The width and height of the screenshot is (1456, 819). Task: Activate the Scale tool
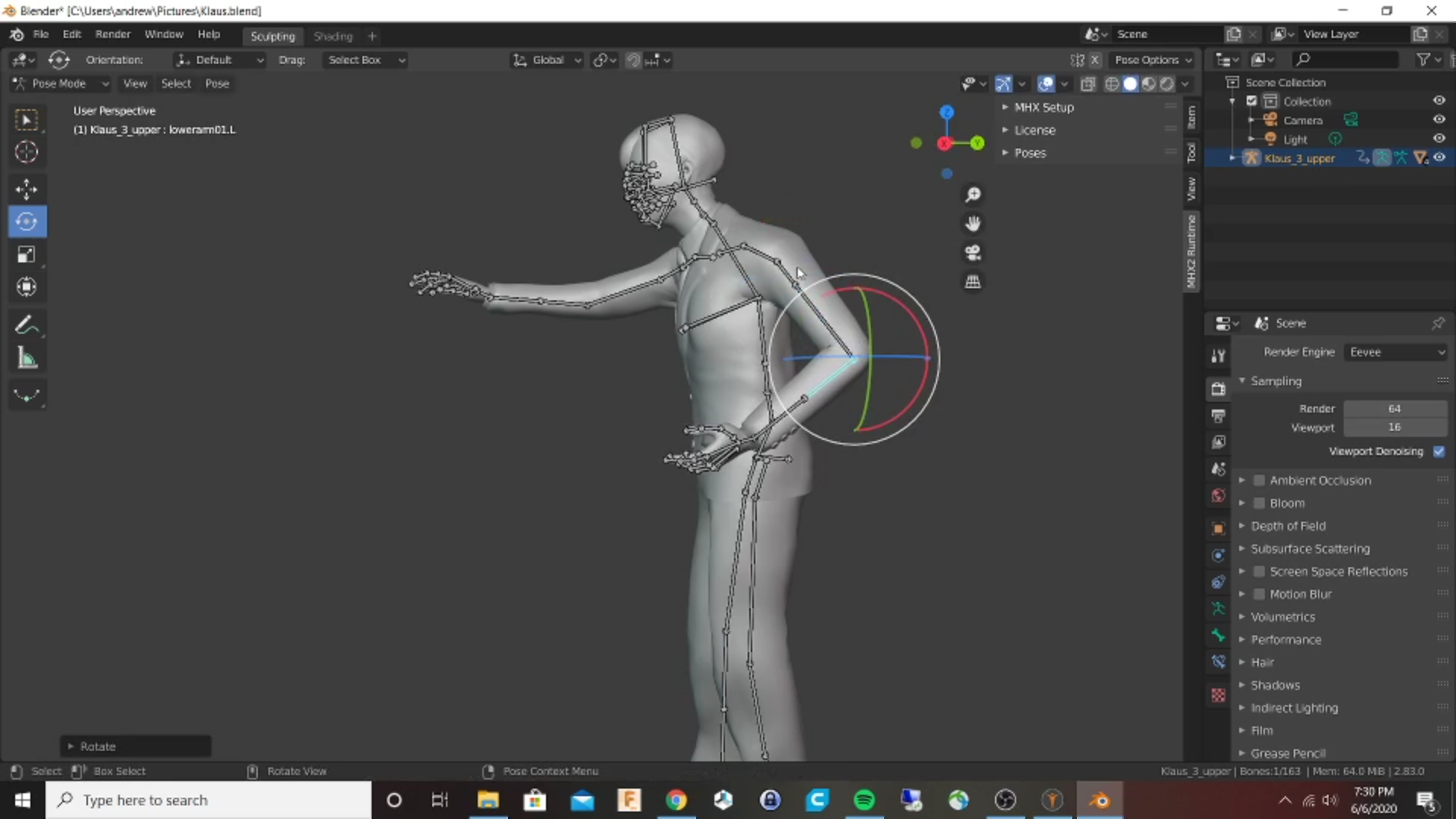[x=27, y=255]
